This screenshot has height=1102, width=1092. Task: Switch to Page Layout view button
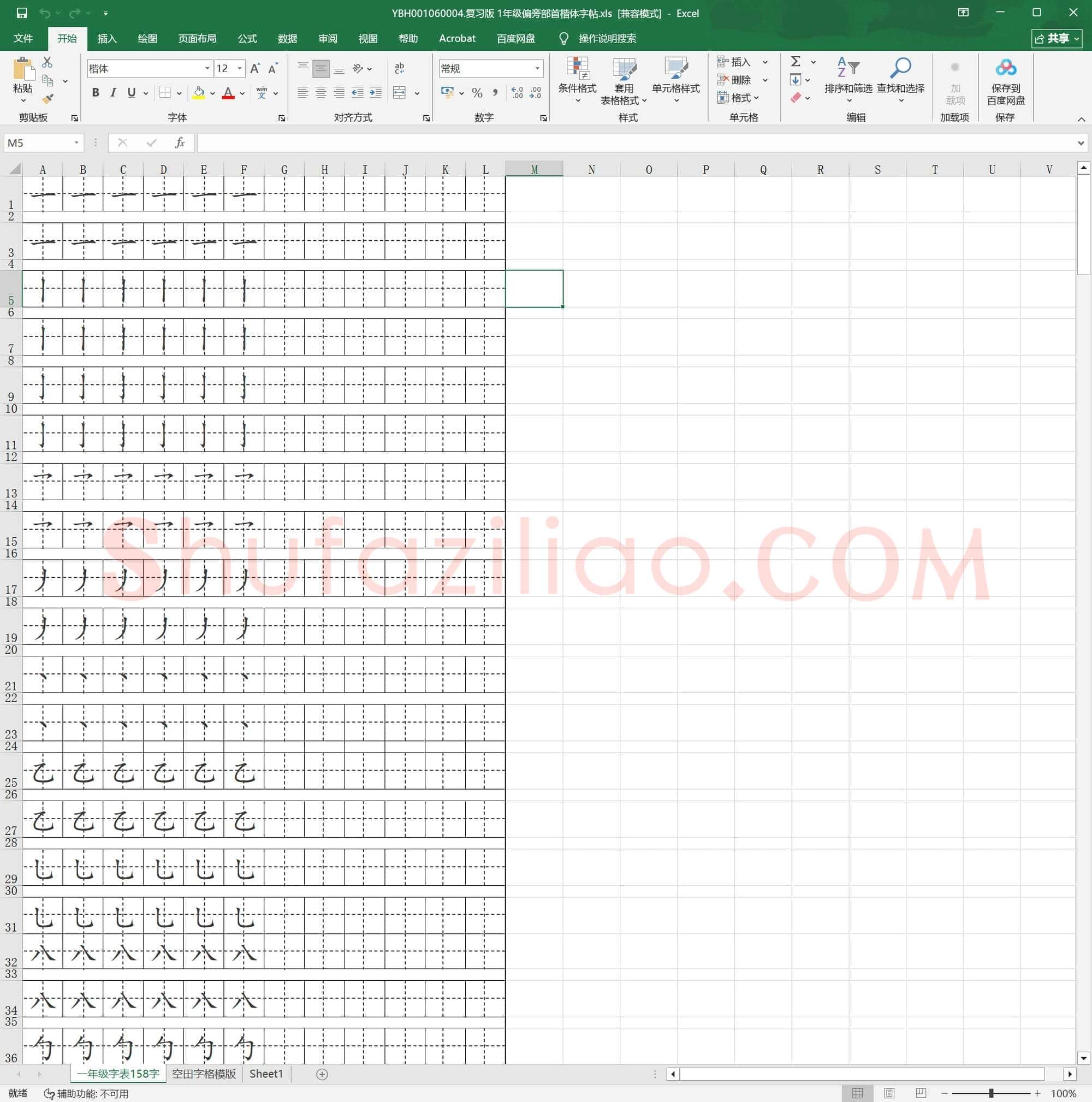coord(889,1093)
